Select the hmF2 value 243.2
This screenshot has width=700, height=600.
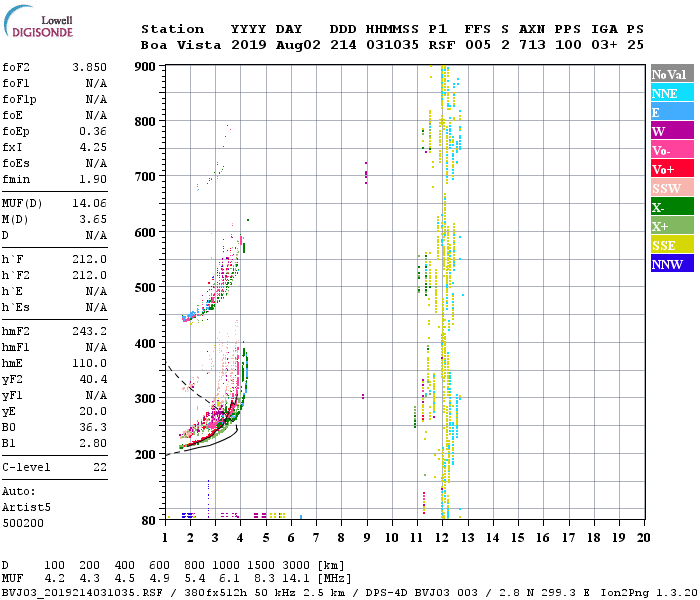89,330
